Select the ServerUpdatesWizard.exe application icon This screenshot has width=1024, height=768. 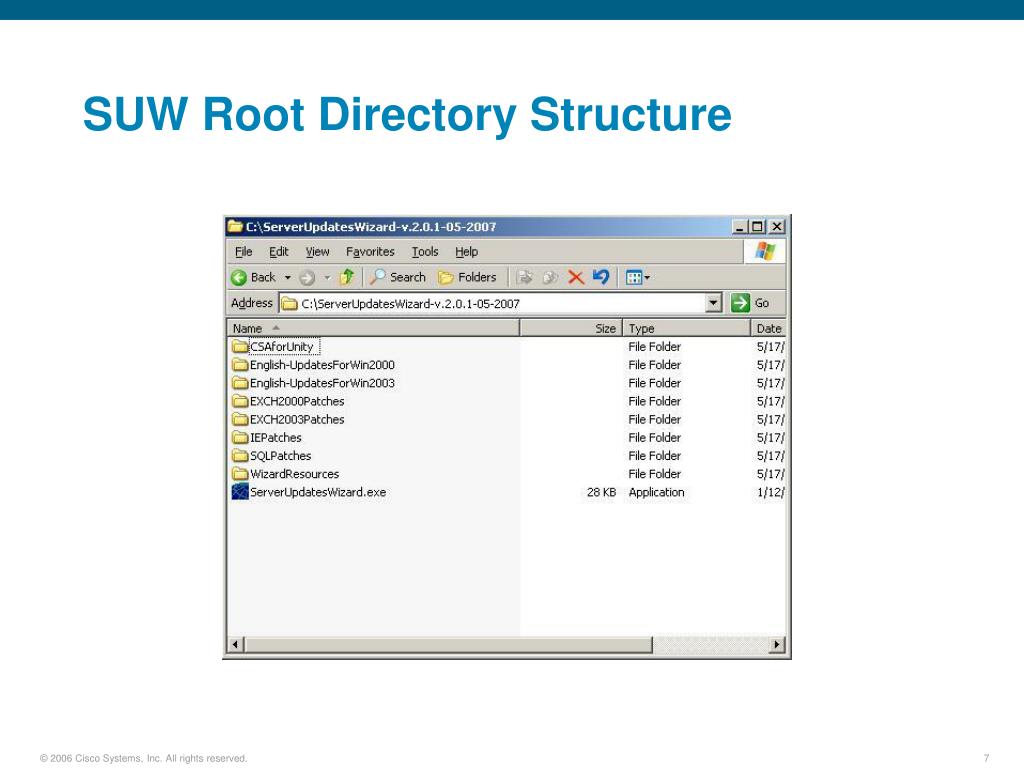pos(240,492)
